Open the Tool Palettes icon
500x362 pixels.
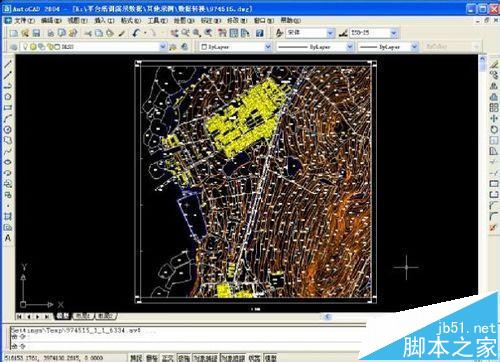[245, 33]
